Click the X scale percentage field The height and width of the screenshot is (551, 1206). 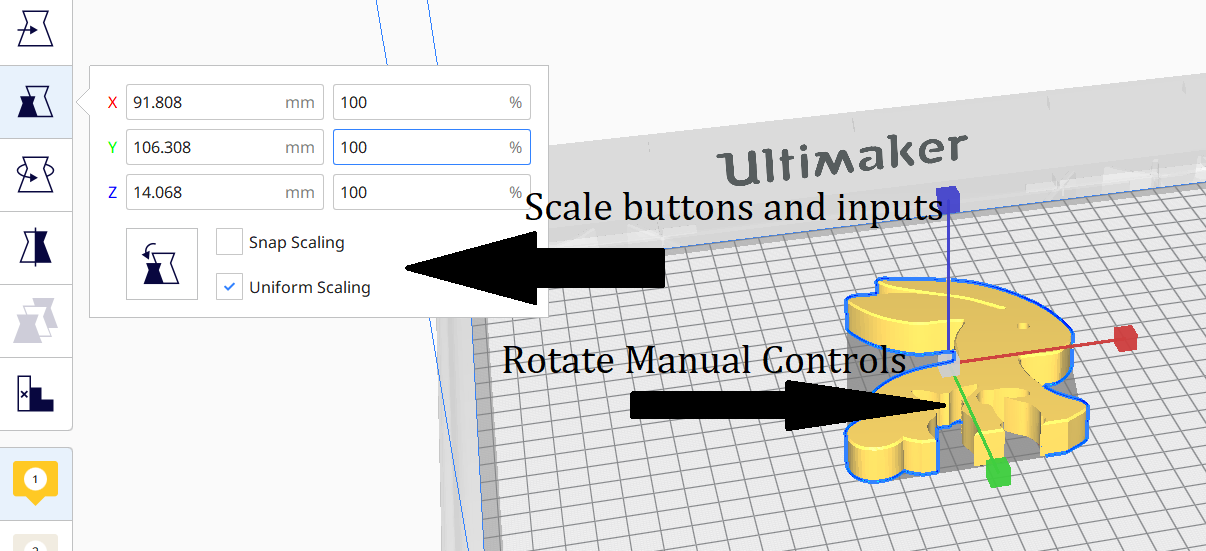tap(422, 102)
